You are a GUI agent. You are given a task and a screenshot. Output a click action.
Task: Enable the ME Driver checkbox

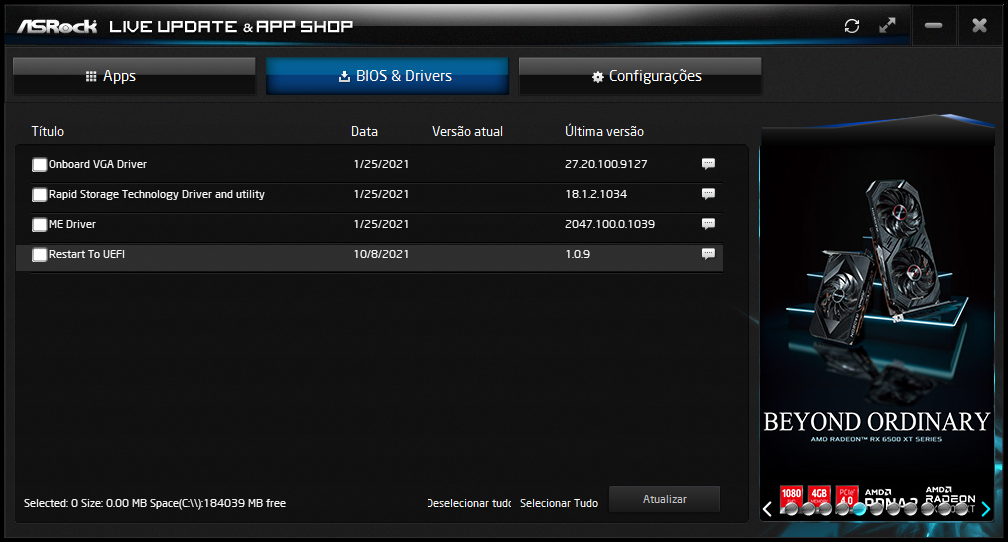39,224
